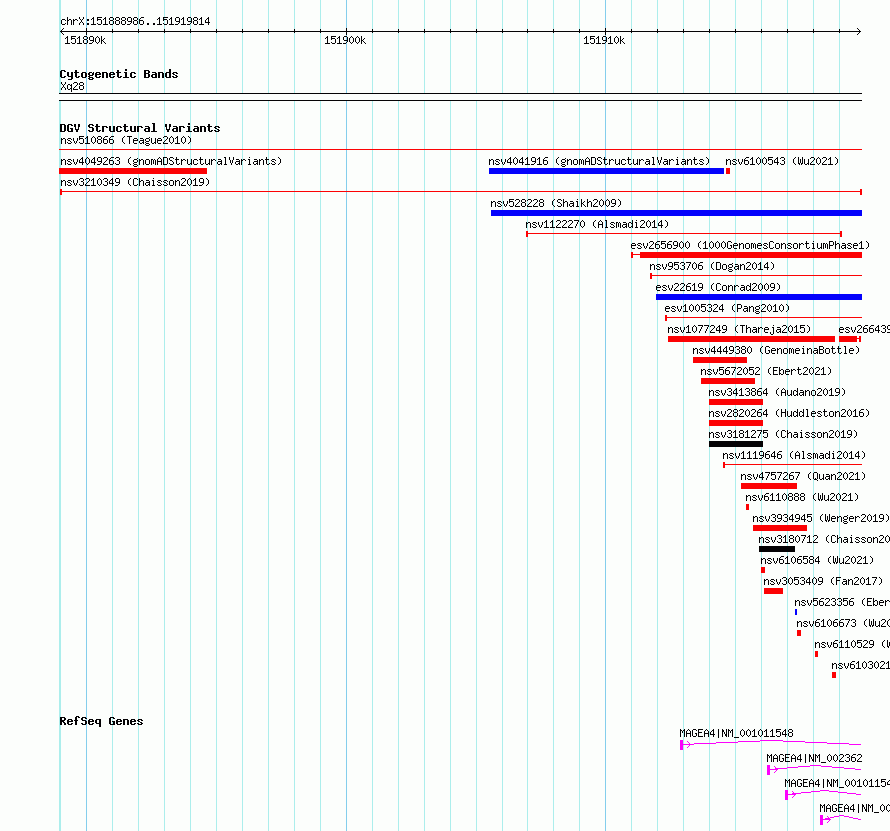Click the black nsv3181275 (Chaisson2019) bar
The image size is (890, 831).
[736, 444]
